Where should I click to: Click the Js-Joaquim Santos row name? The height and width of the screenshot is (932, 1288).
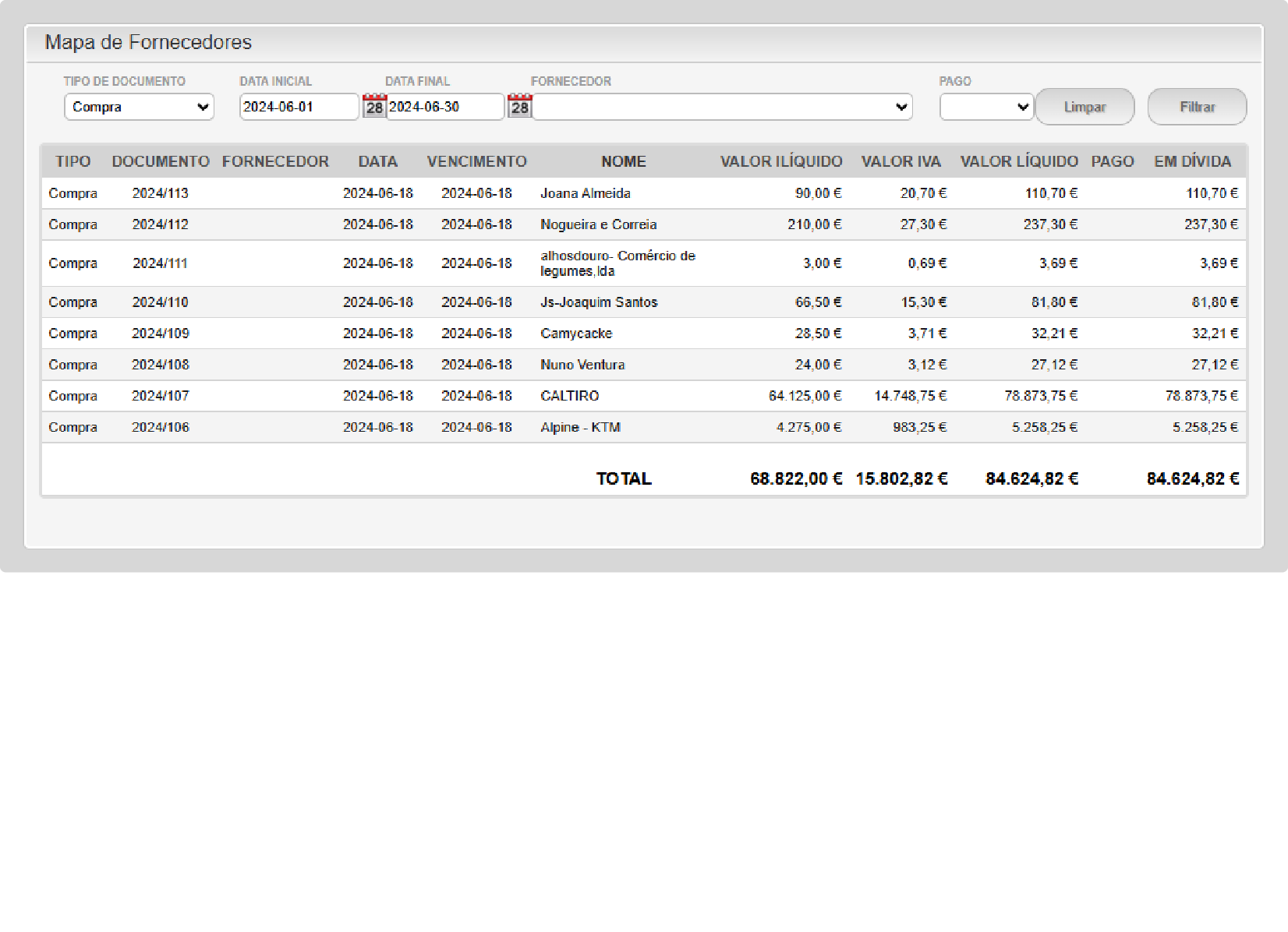pyautogui.click(x=598, y=302)
